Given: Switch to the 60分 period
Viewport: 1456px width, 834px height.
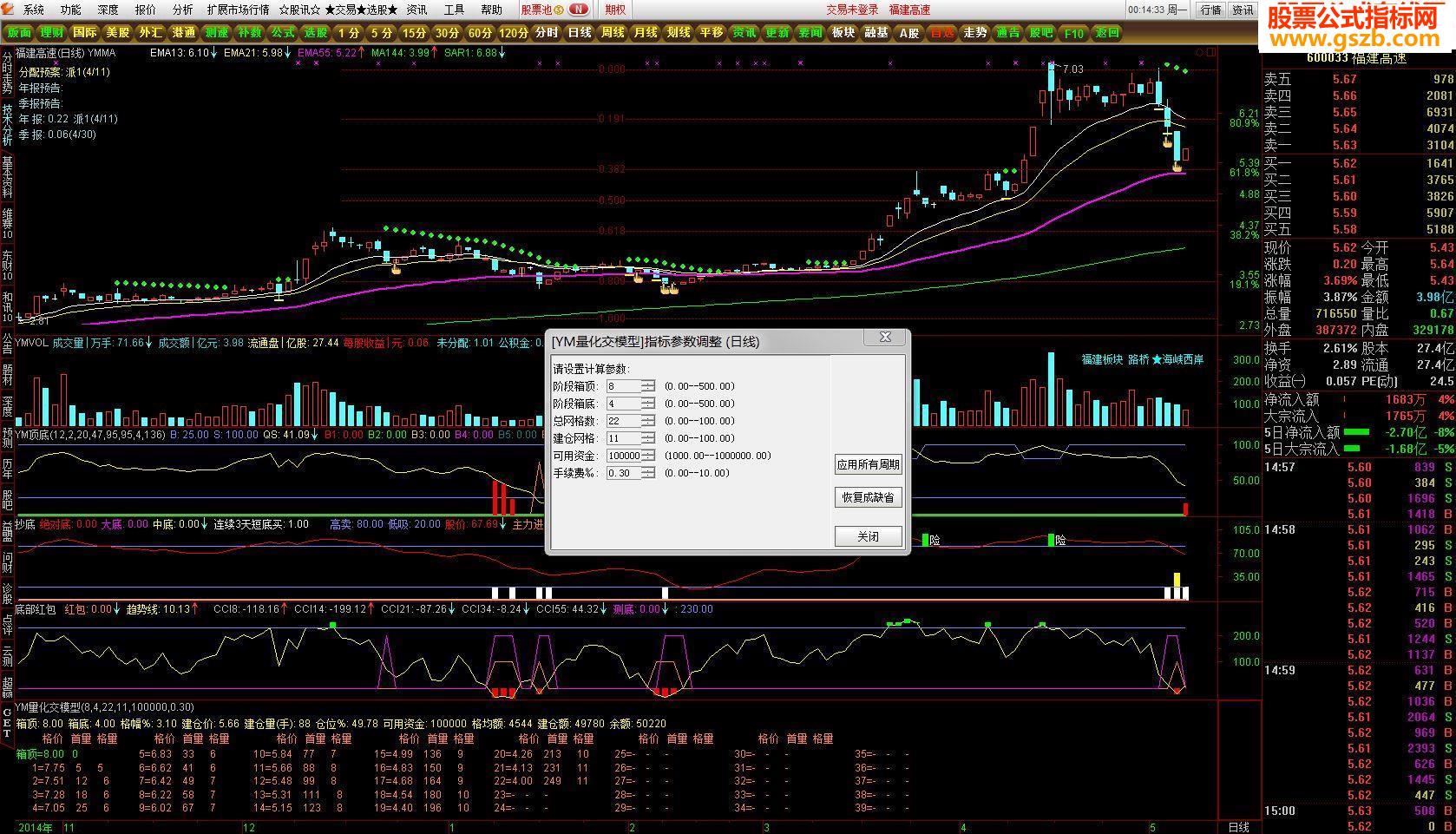Looking at the screenshot, I should tap(480, 33).
